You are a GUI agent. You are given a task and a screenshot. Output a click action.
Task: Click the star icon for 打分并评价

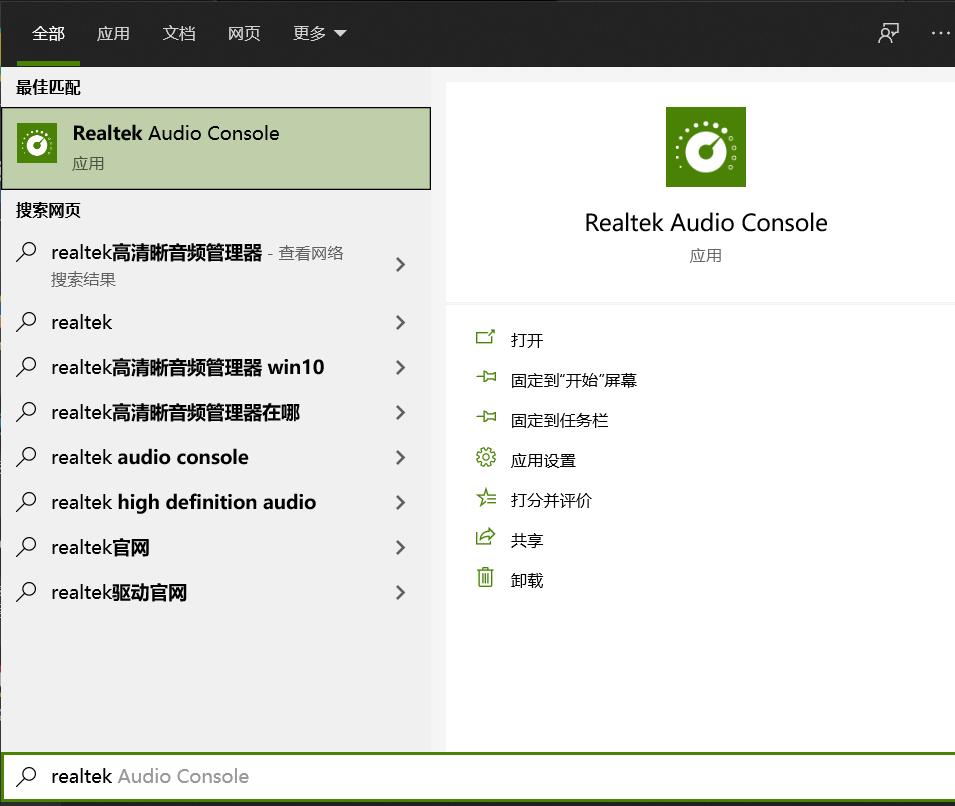pos(486,498)
